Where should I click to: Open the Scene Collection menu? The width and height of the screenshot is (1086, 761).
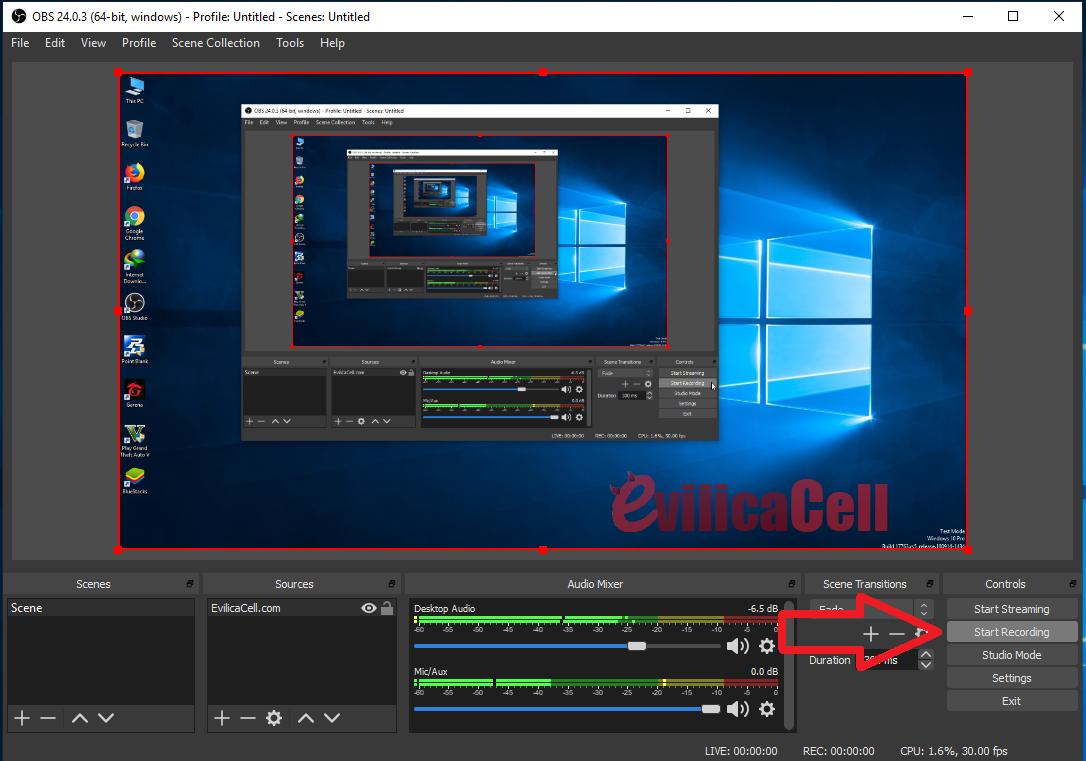pos(216,42)
